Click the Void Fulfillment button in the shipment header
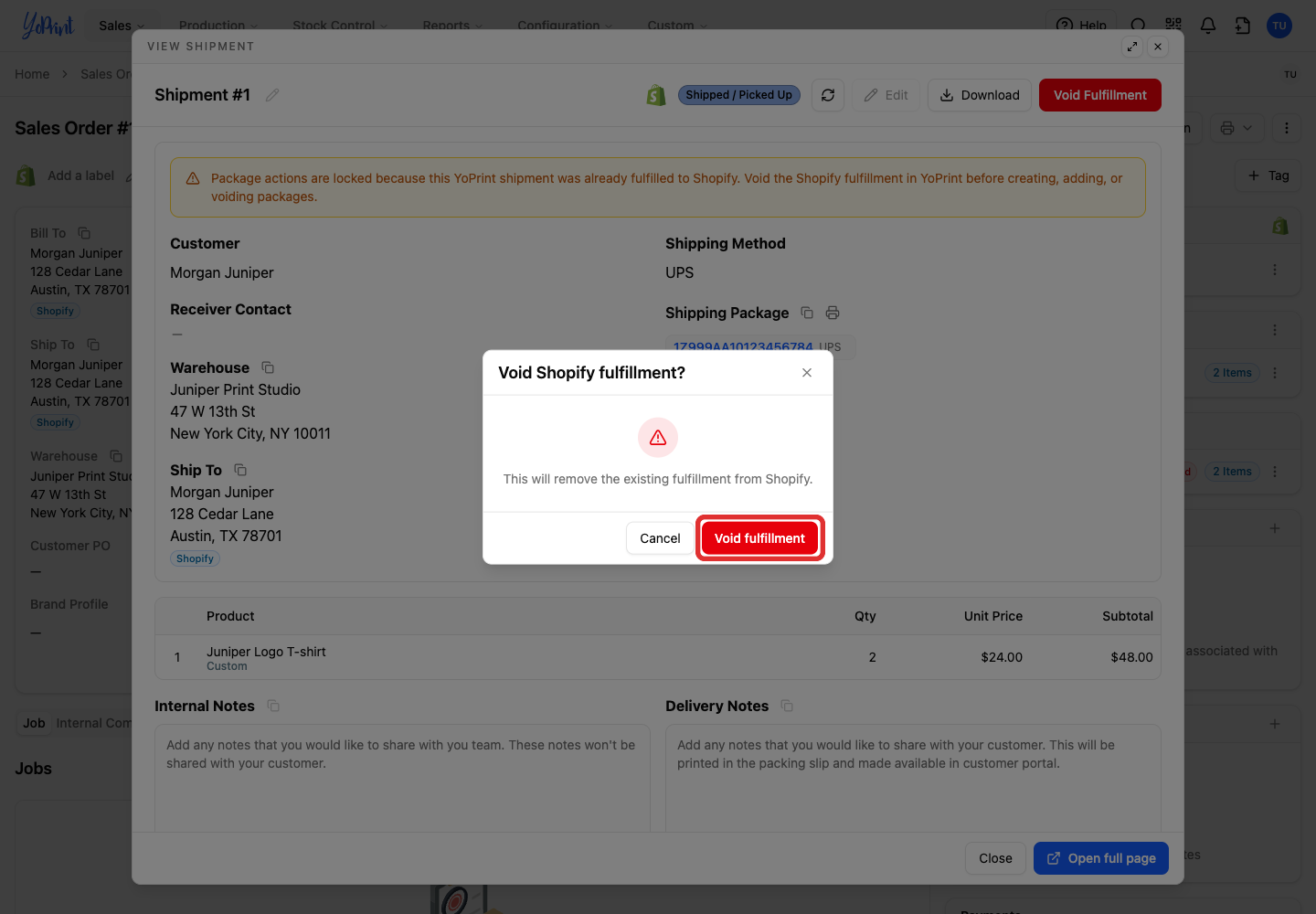 (1100, 95)
